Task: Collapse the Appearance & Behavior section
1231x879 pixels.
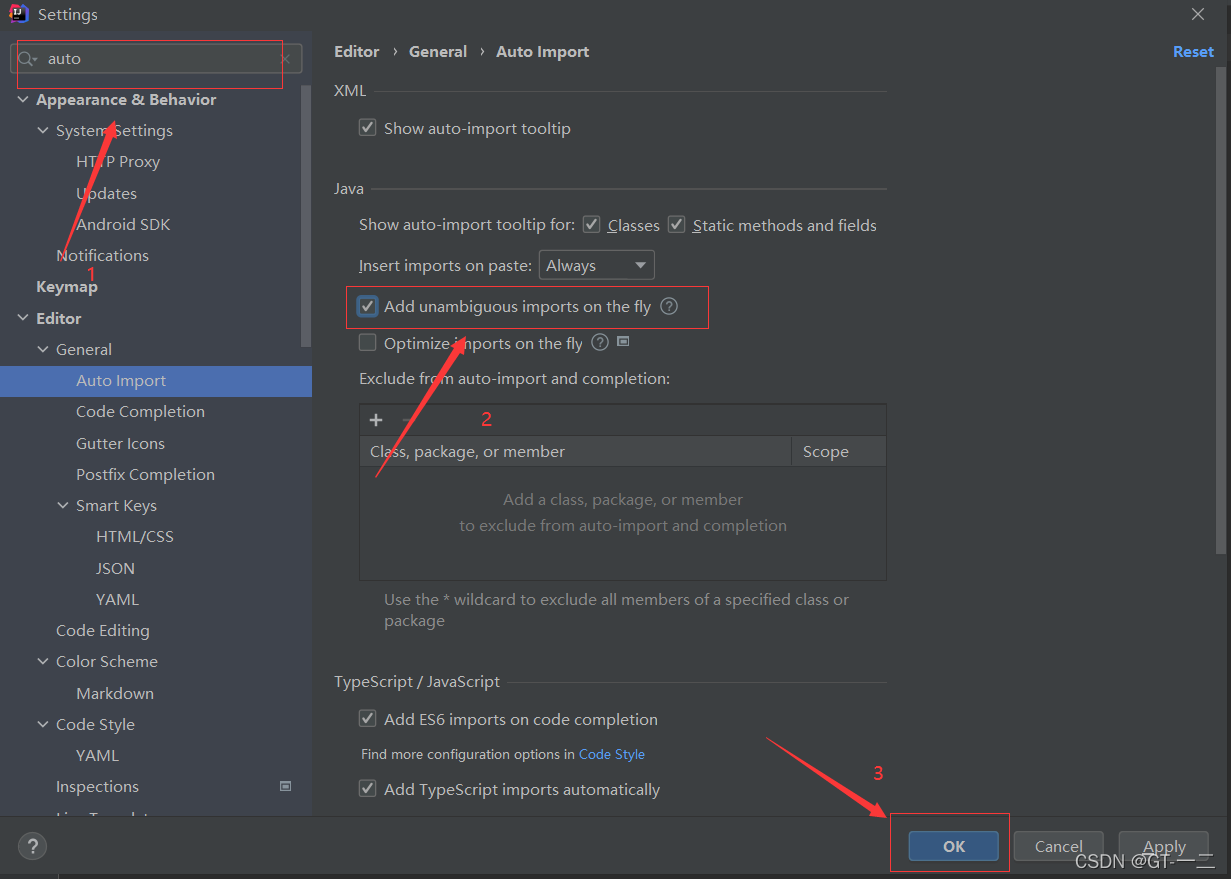Action: click(24, 100)
